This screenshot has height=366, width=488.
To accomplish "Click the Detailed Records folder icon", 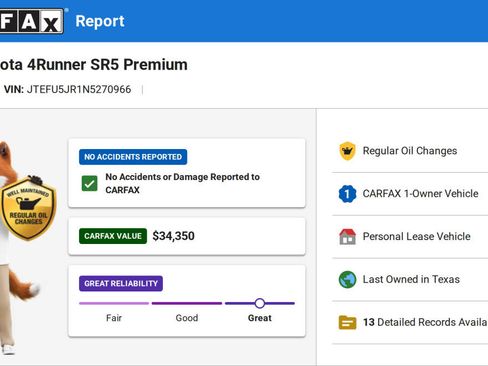I will coord(347,322).
